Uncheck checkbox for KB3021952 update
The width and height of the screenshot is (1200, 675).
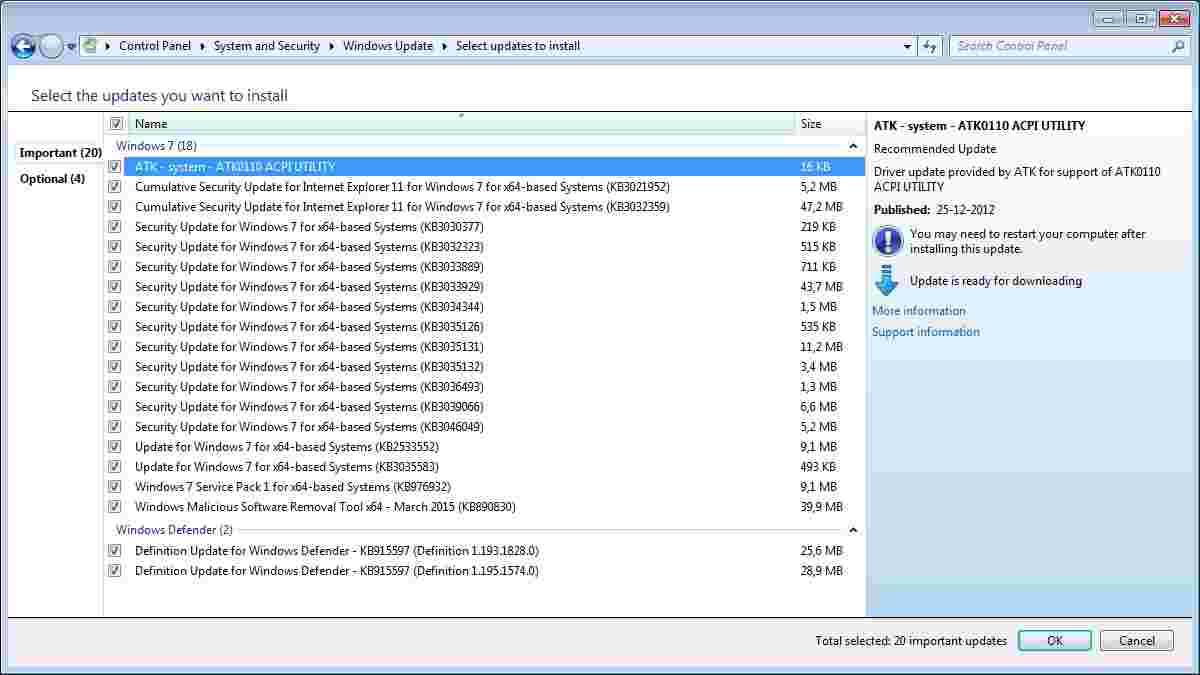pyautogui.click(x=115, y=187)
